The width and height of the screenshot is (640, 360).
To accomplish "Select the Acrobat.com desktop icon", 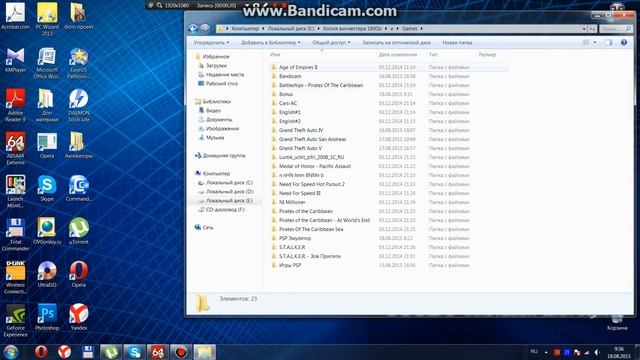I will click(x=15, y=16).
